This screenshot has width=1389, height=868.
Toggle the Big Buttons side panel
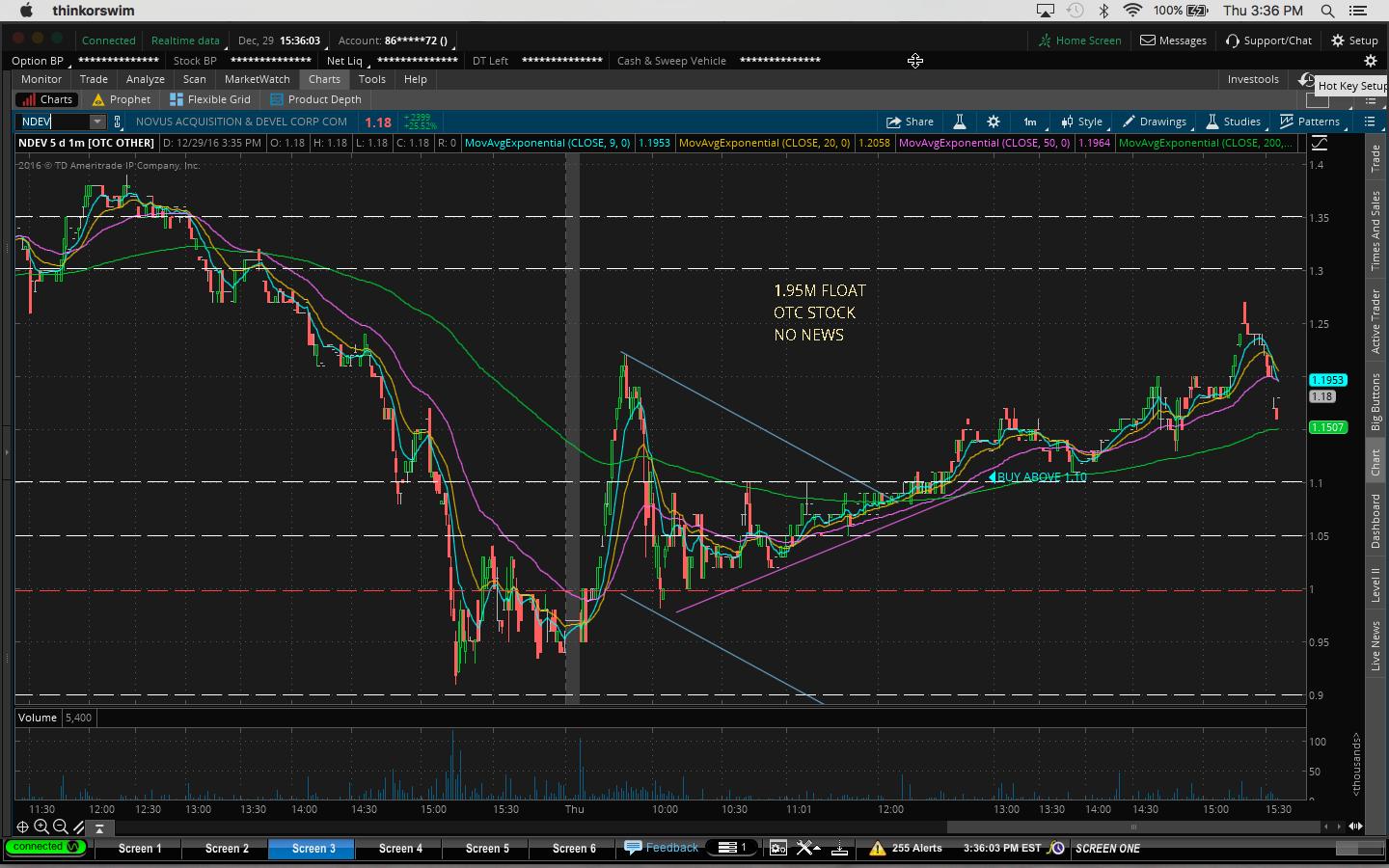[1375, 401]
